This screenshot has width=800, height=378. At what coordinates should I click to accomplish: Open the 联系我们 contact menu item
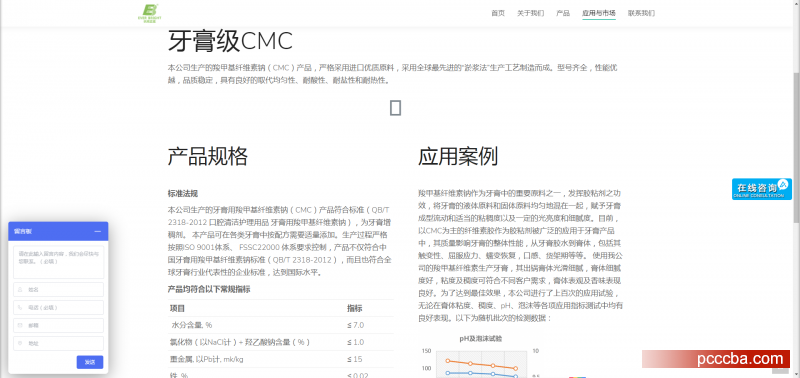(x=641, y=13)
